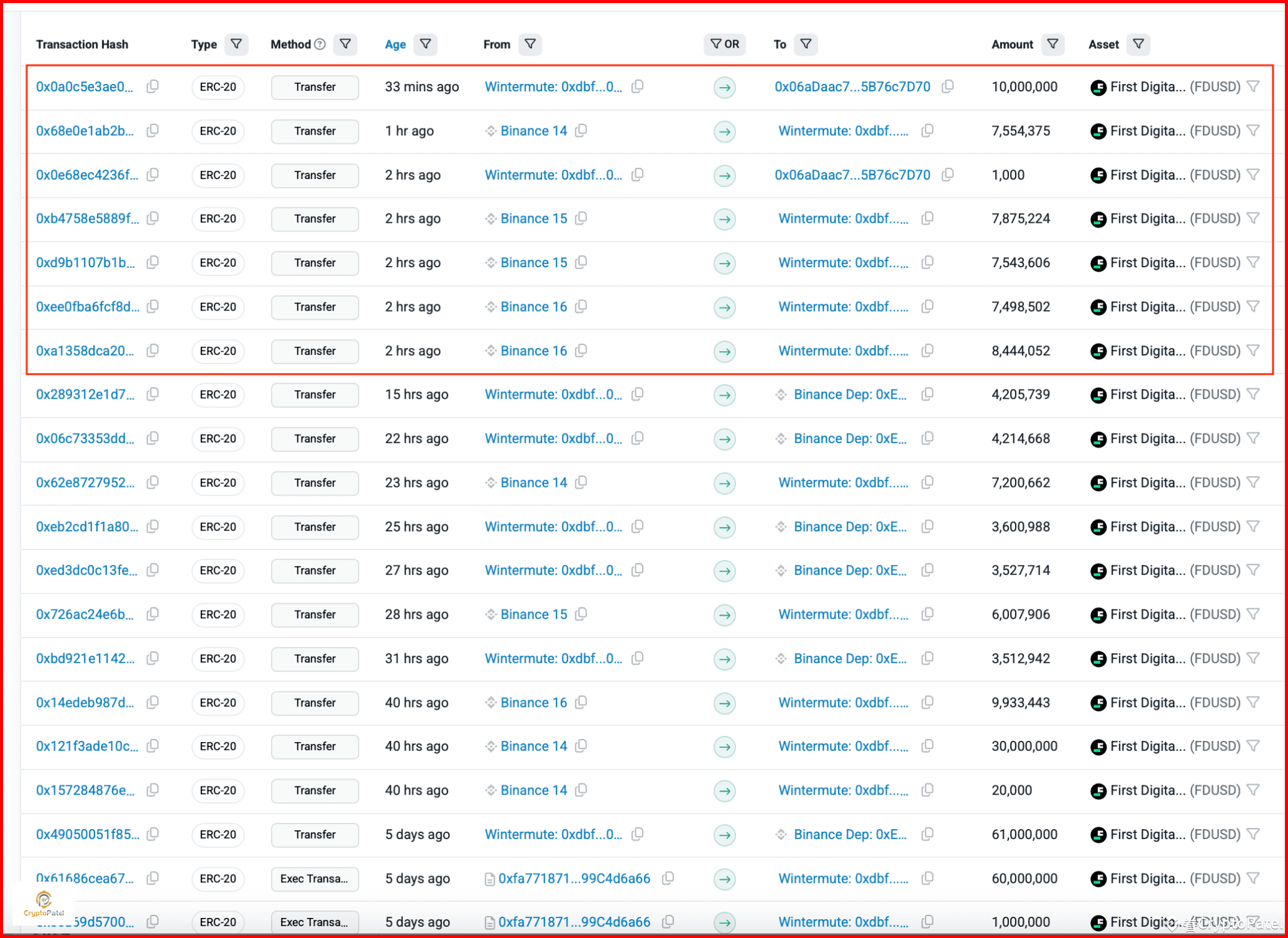Open 0xfa771871...99C4d6a66 in 60,000,000 row
This screenshot has width=1288, height=938.
click(x=575, y=878)
